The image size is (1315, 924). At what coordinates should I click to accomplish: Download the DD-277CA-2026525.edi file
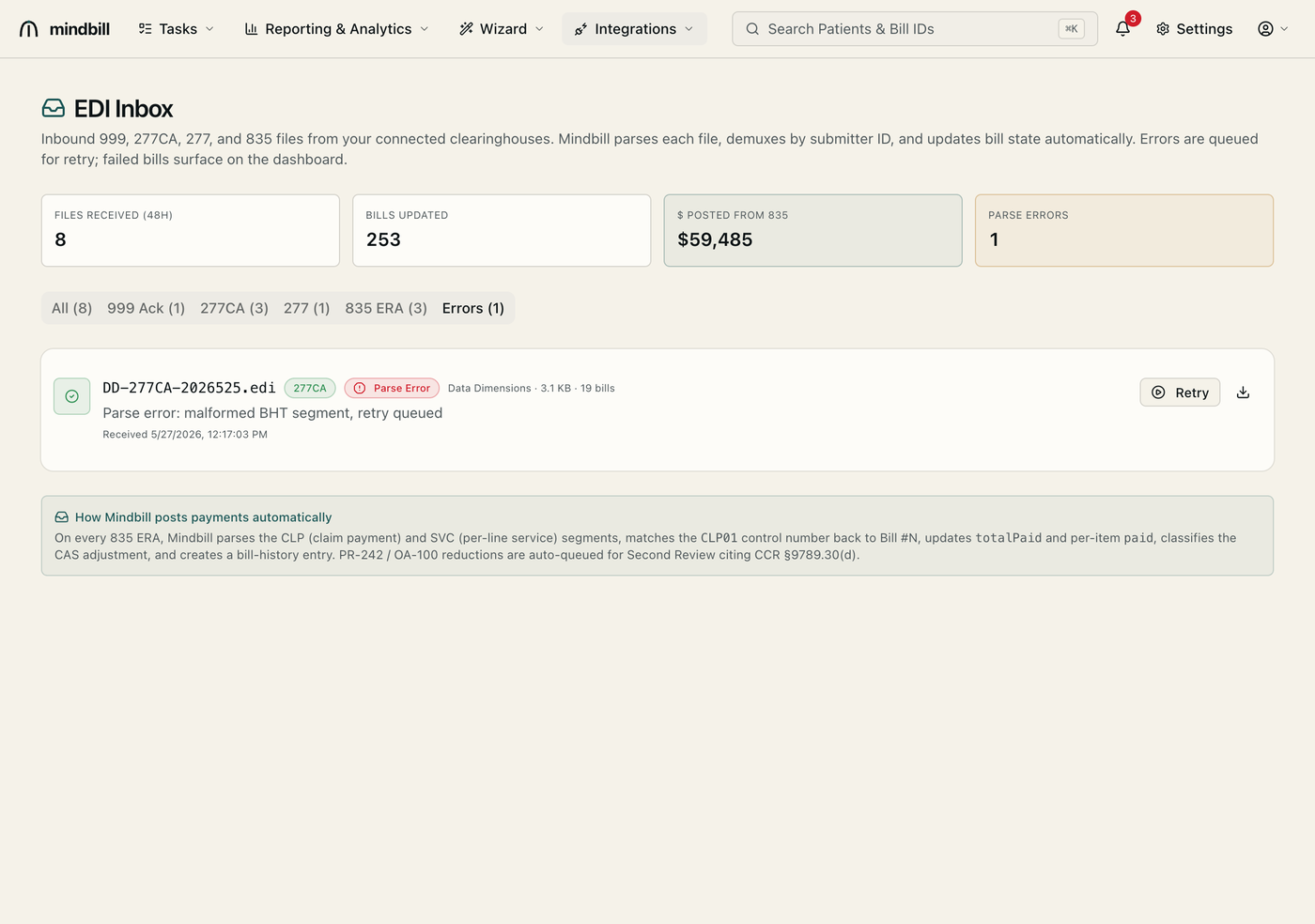(1243, 393)
